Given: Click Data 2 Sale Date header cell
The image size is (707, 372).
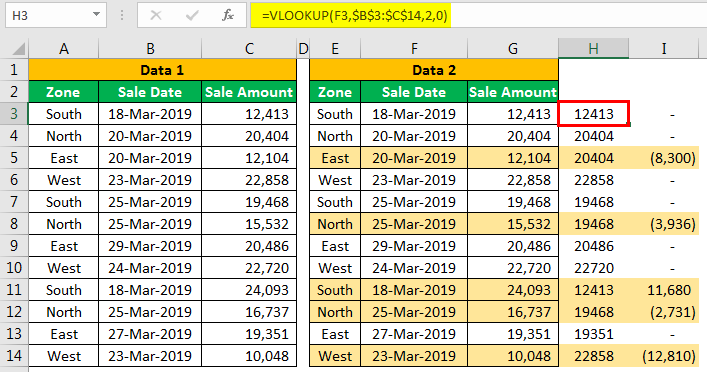Looking at the screenshot, I should tap(414, 92).
